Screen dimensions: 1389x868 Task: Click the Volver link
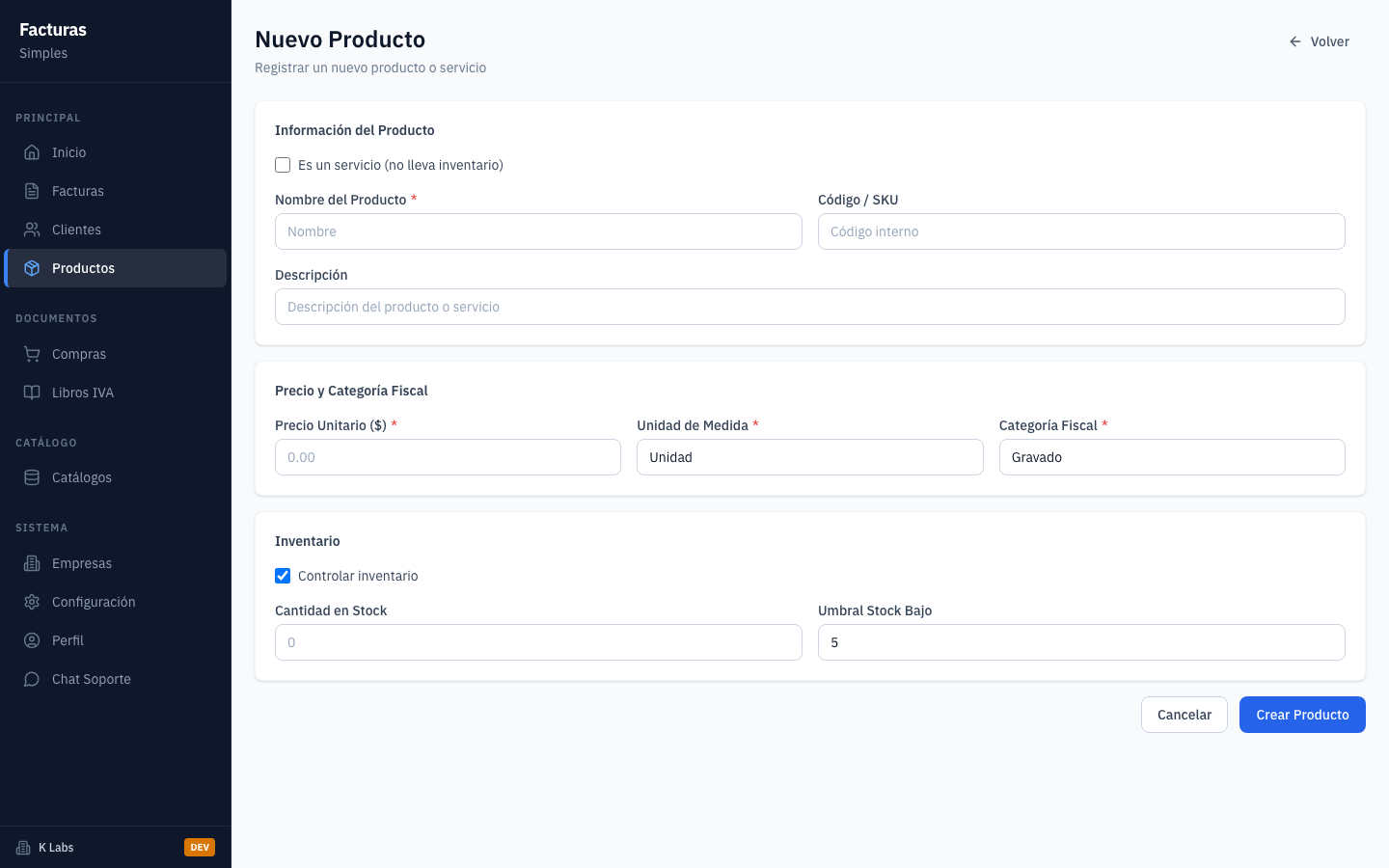pos(1319,41)
